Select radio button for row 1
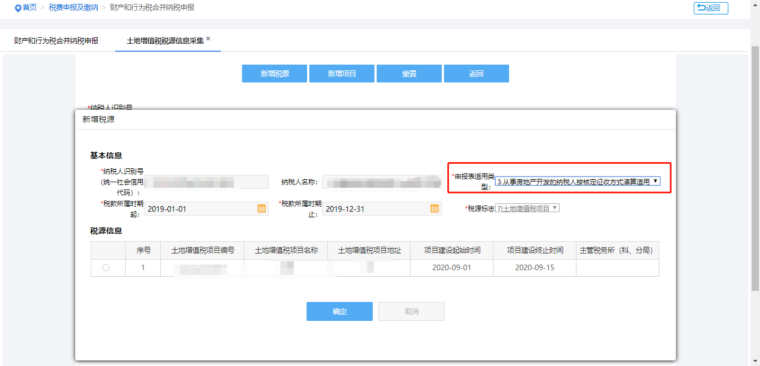Viewport: 760px width, 366px height. (106, 268)
